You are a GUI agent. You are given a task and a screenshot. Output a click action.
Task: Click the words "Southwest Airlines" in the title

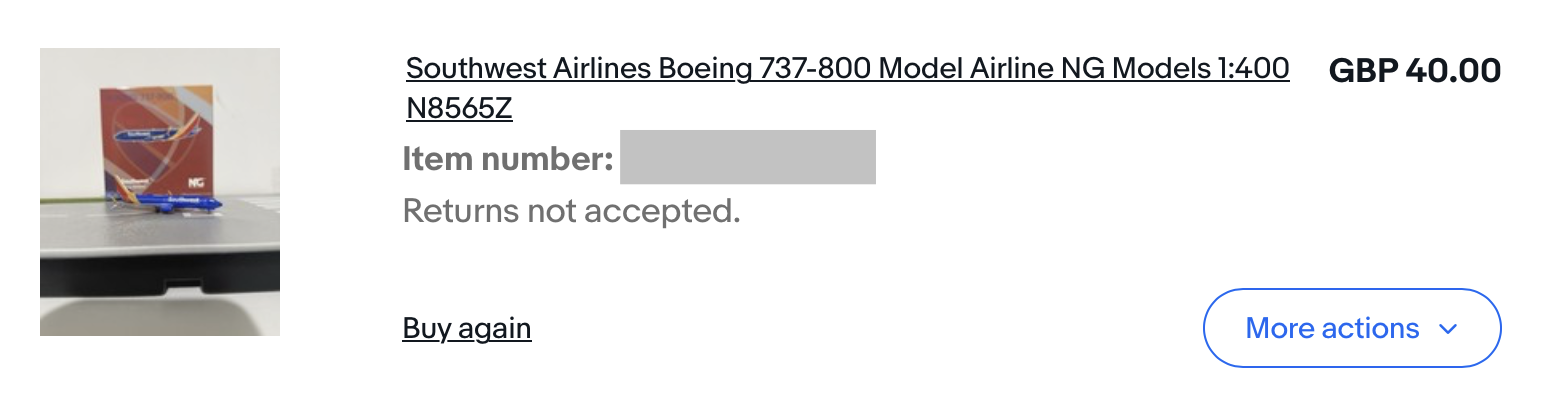tap(528, 69)
